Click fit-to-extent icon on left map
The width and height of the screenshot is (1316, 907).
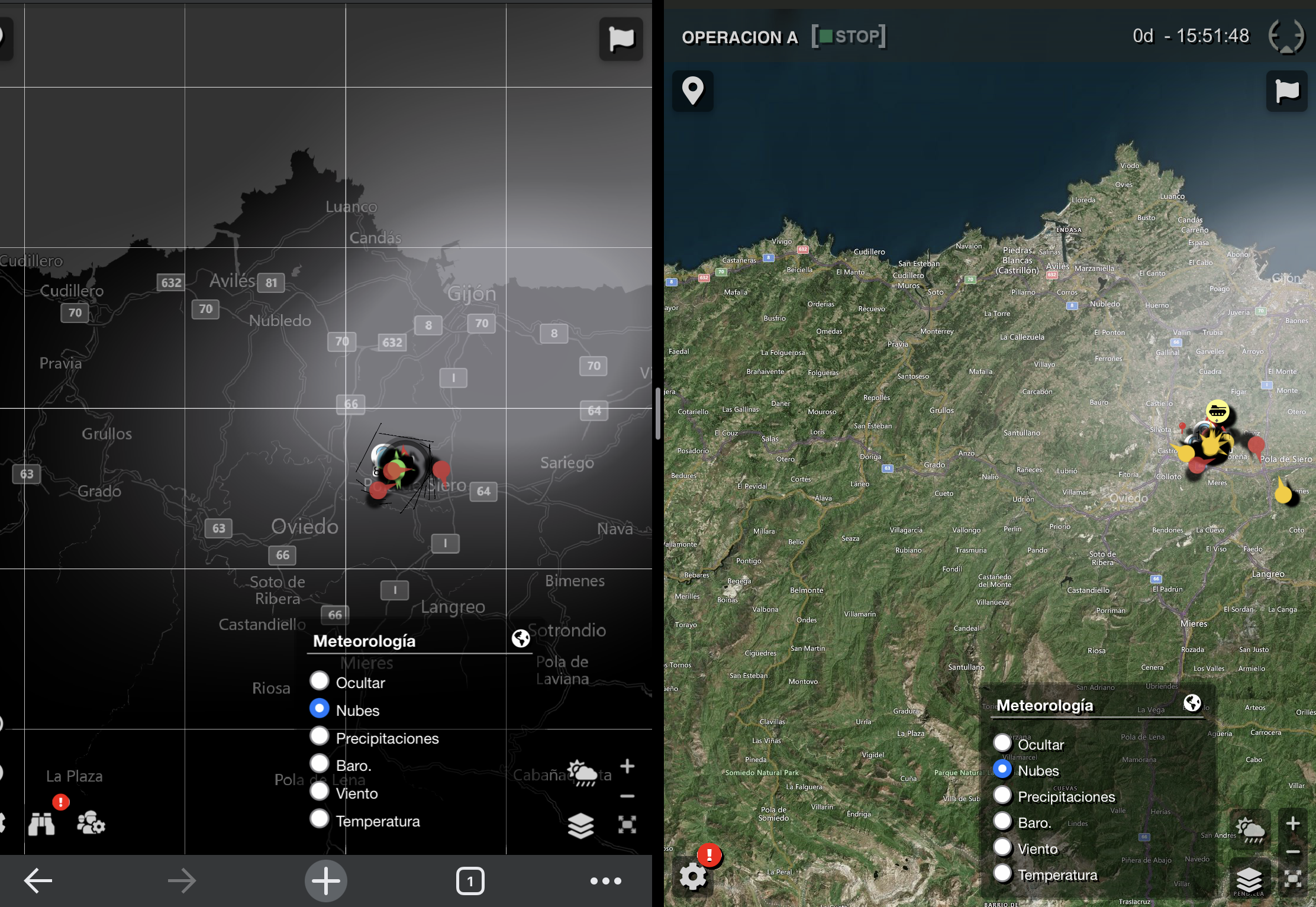tap(627, 824)
